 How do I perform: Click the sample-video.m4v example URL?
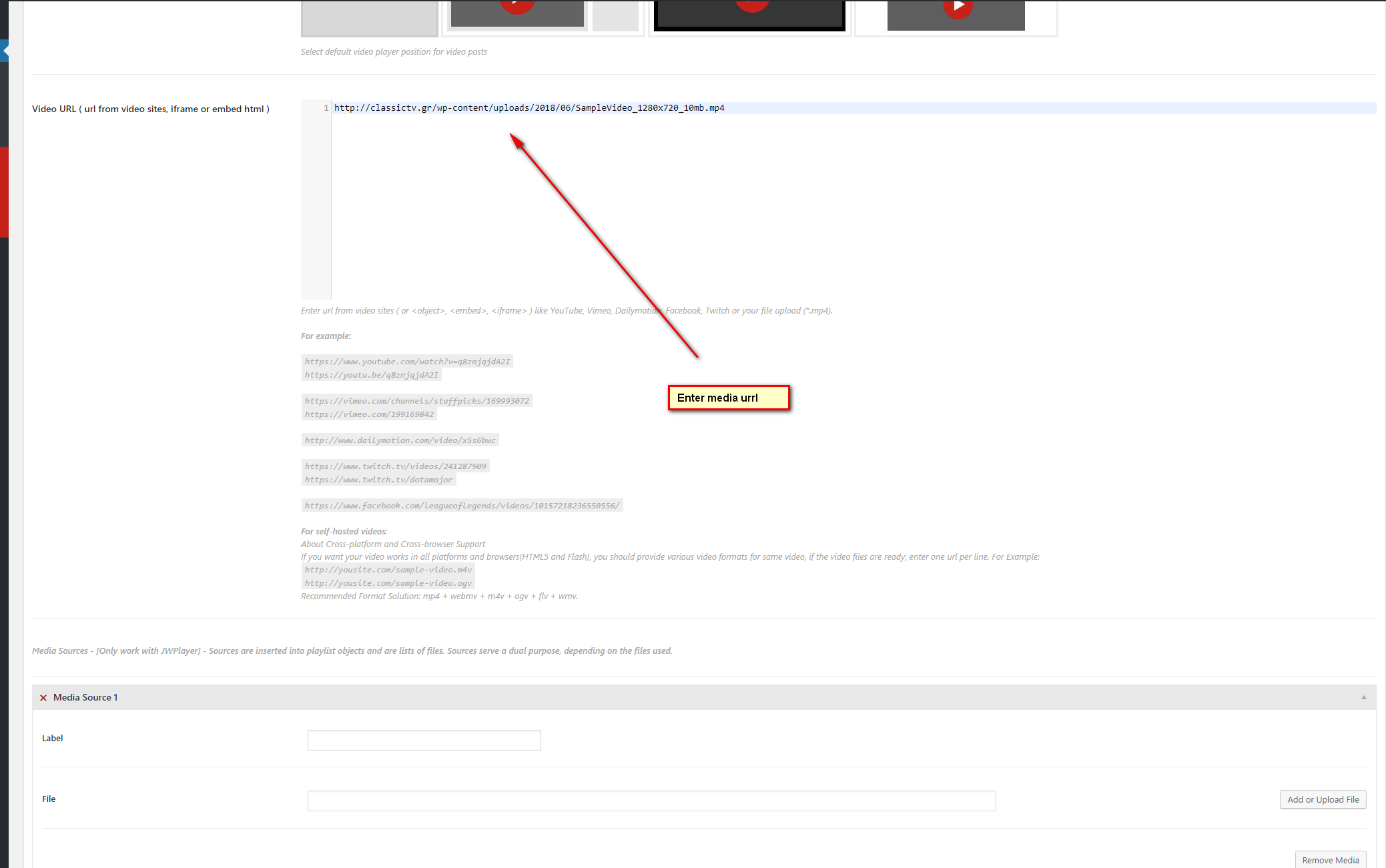(x=388, y=570)
